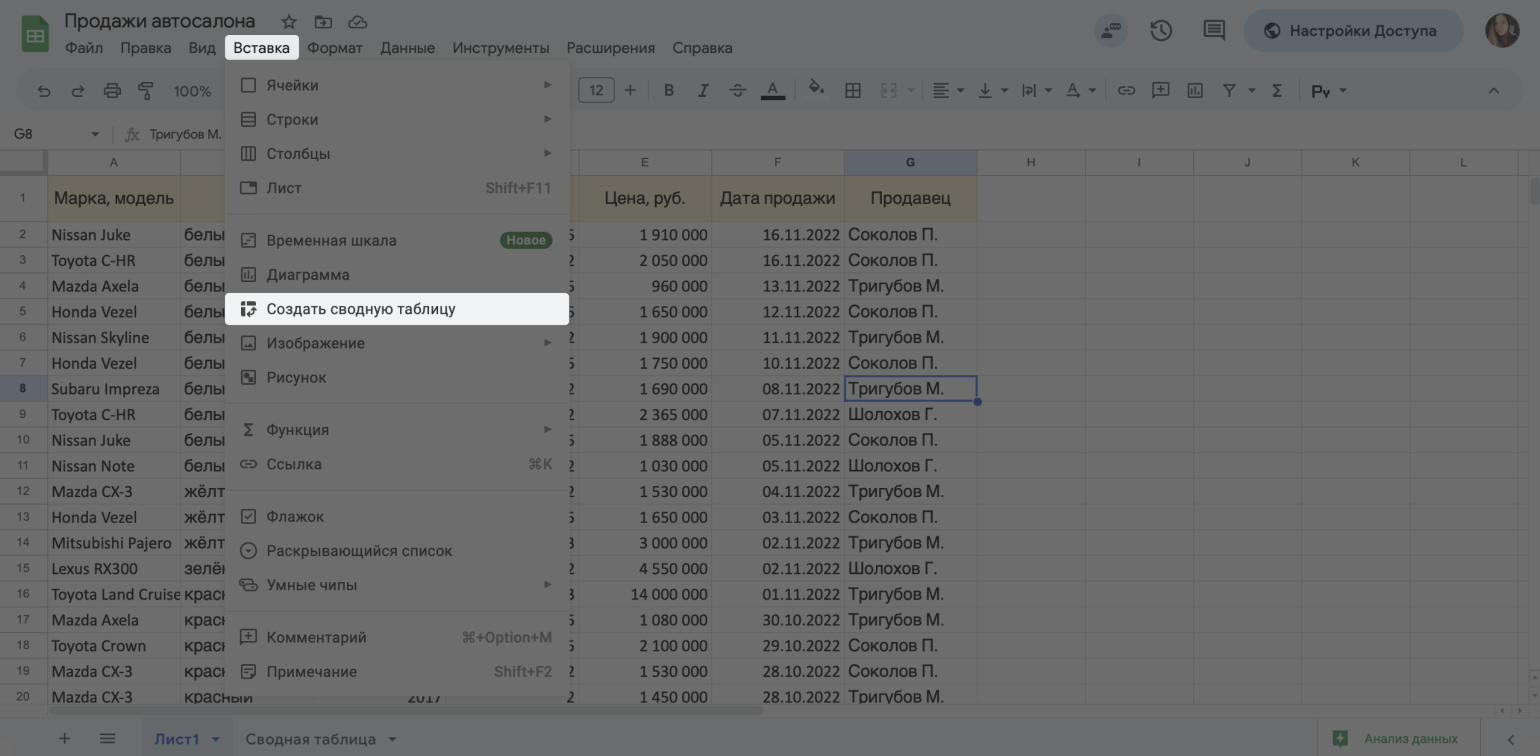1540x756 pixels.
Task: Apply strikethrough formatting
Action: click(x=737, y=91)
